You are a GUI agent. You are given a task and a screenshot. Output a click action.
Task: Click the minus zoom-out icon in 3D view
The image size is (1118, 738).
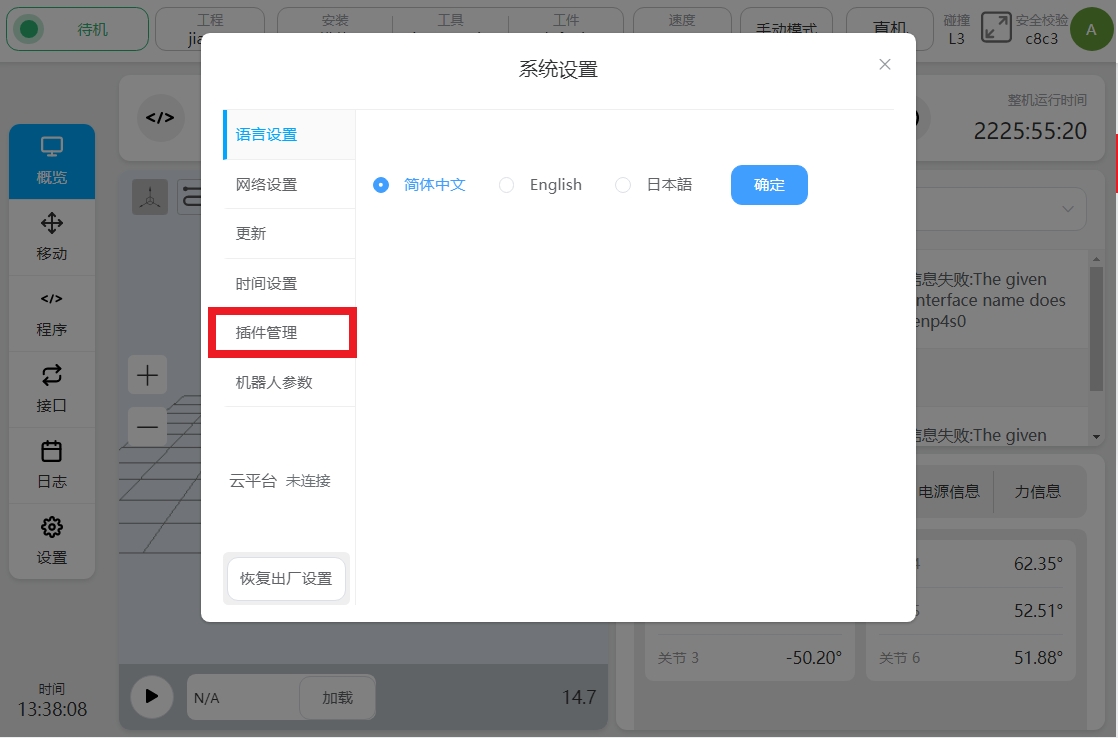click(x=147, y=427)
